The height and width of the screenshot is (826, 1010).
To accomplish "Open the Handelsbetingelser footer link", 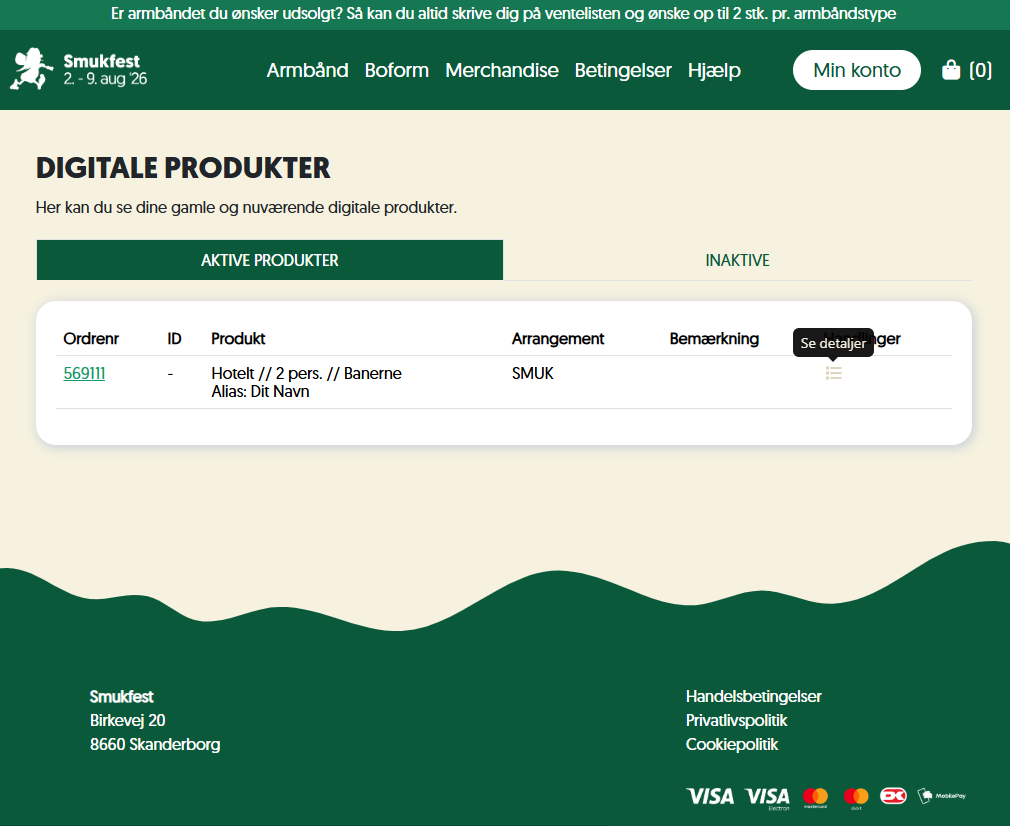I will coord(754,696).
